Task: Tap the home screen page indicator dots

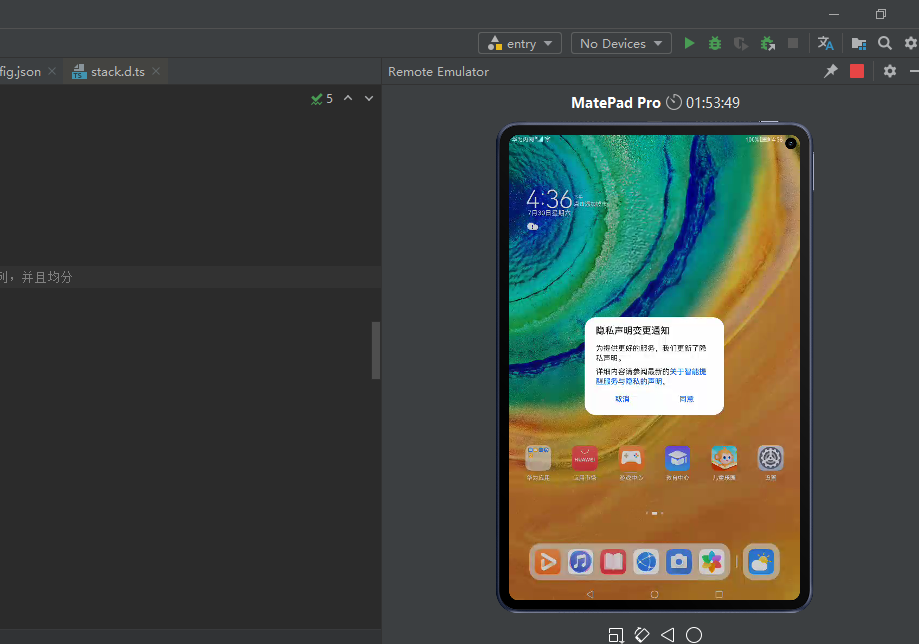Action: pyautogui.click(x=654, y=513)
